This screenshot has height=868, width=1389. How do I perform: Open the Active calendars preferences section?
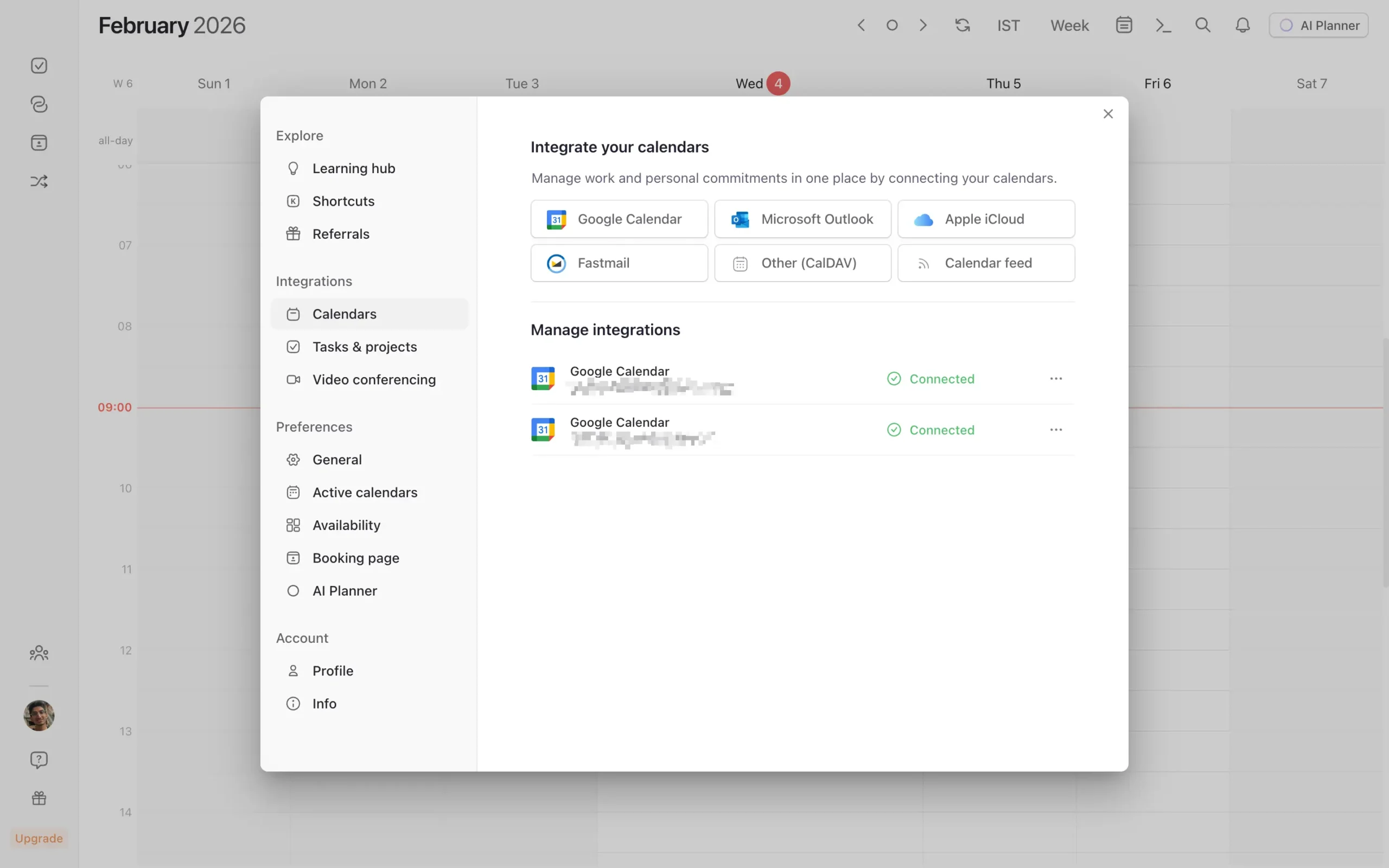pos(365,492)
